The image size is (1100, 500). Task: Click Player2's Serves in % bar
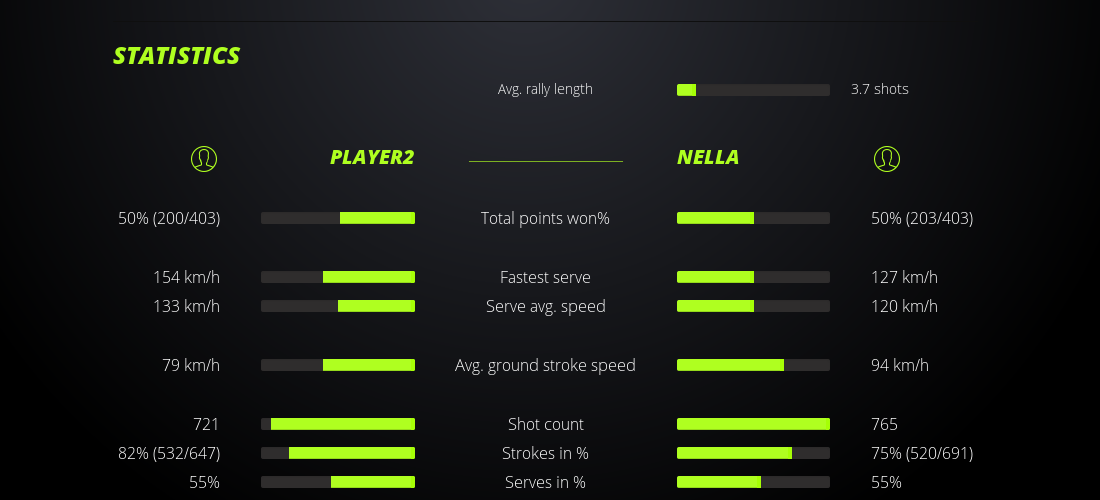338,482
